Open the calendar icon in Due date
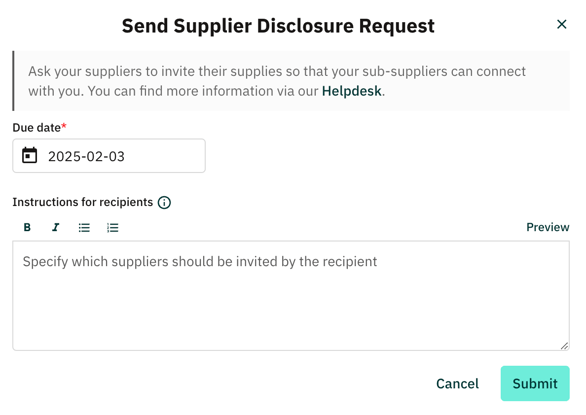The image size is (586, 415). 29,156
